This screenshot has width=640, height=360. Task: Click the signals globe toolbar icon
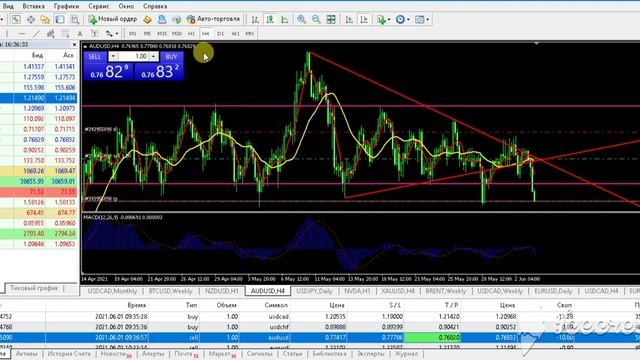(x=176, y=19)
